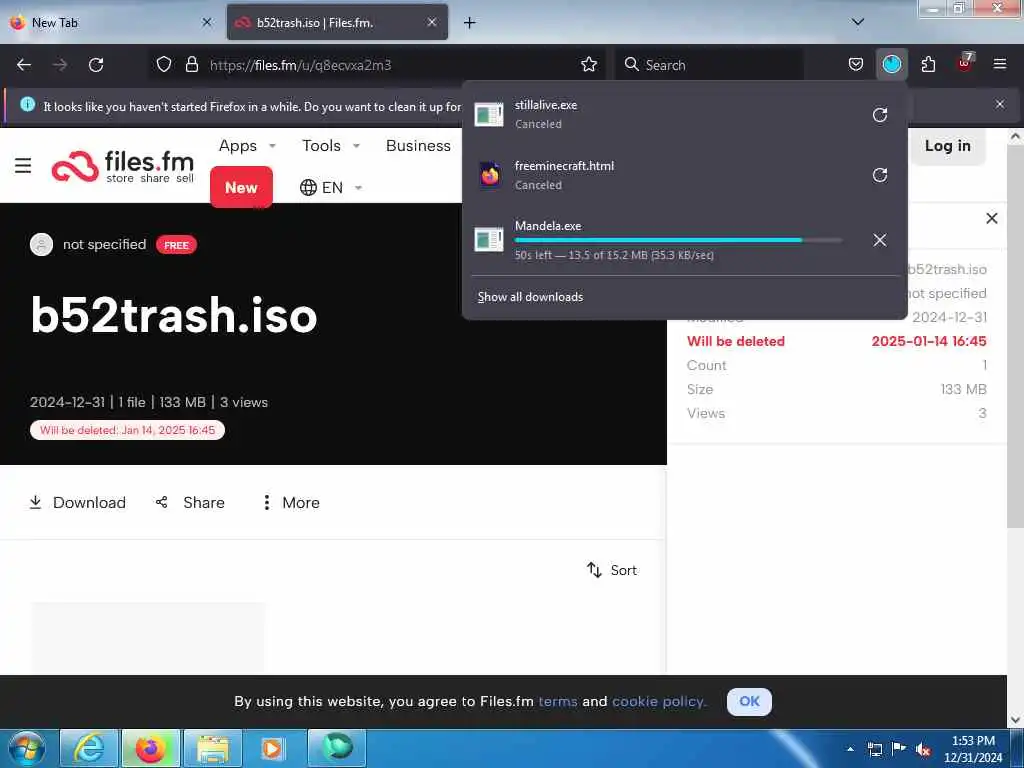The height and width of the screenshot is (768, 1024).
Task: Click the taskbar clock showing 1:53 PM
Action: 973,749
